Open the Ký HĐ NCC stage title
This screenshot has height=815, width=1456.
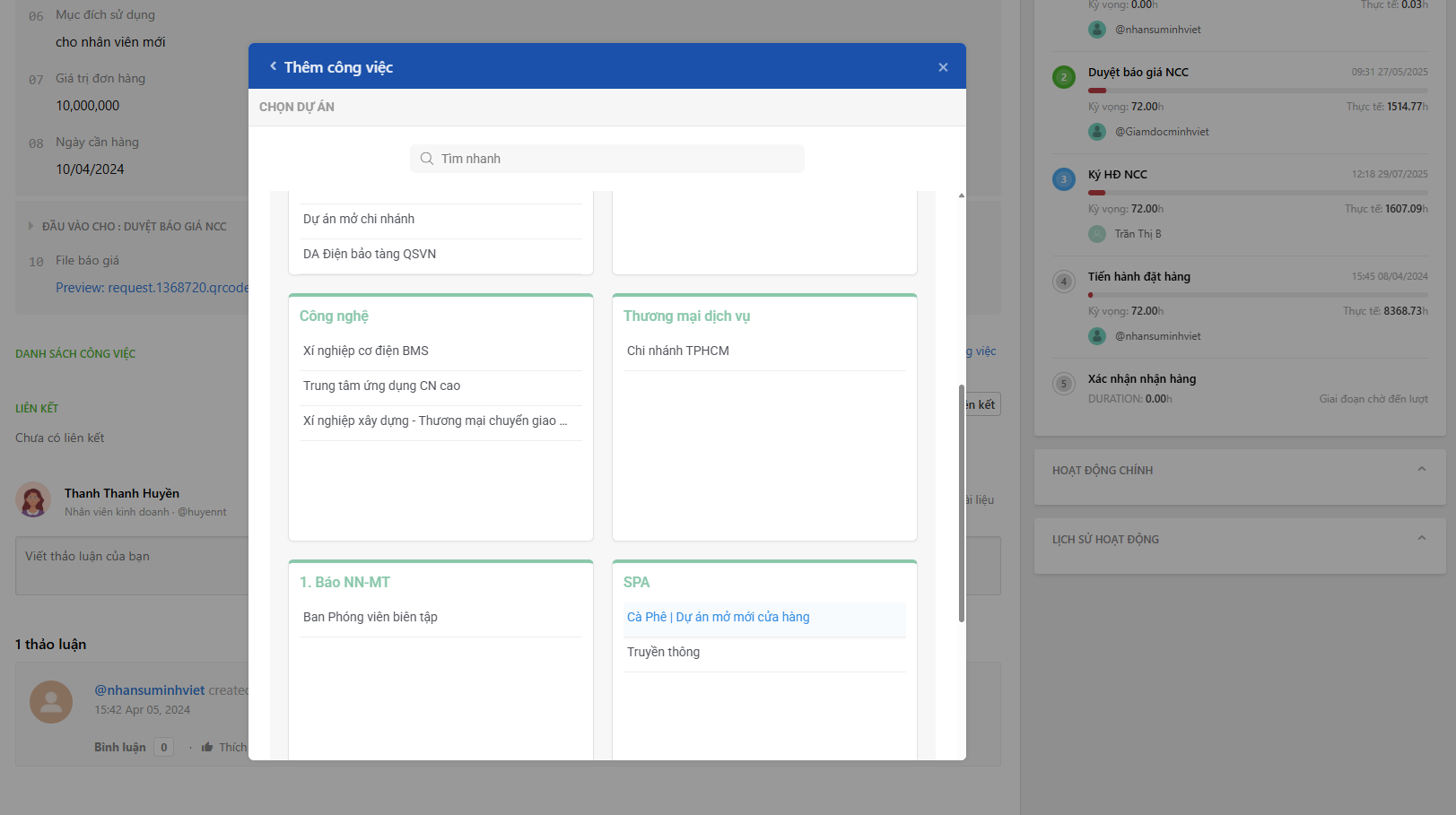[1118, 175]
